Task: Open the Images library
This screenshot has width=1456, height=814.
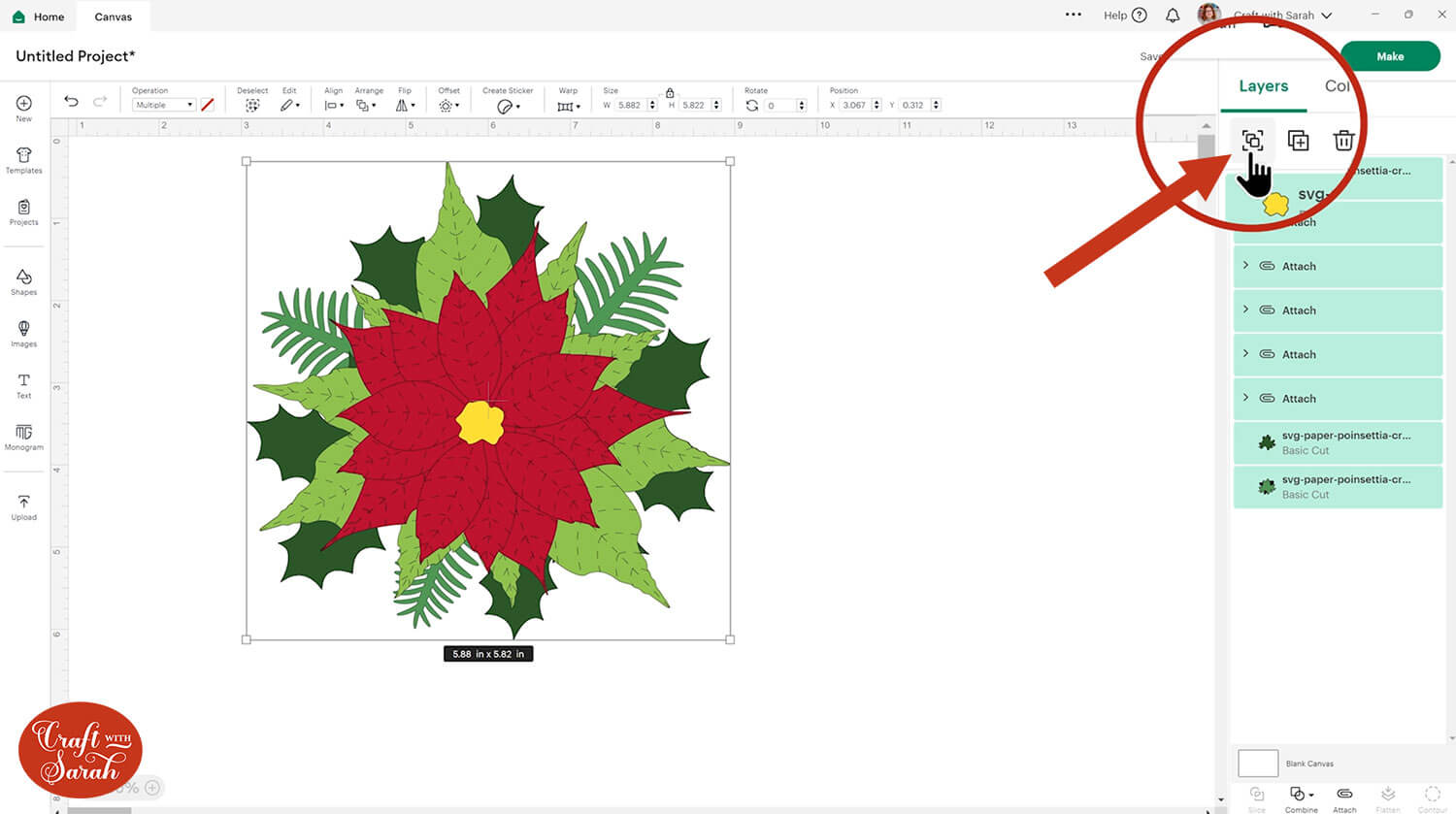Action: coord(24,334)
